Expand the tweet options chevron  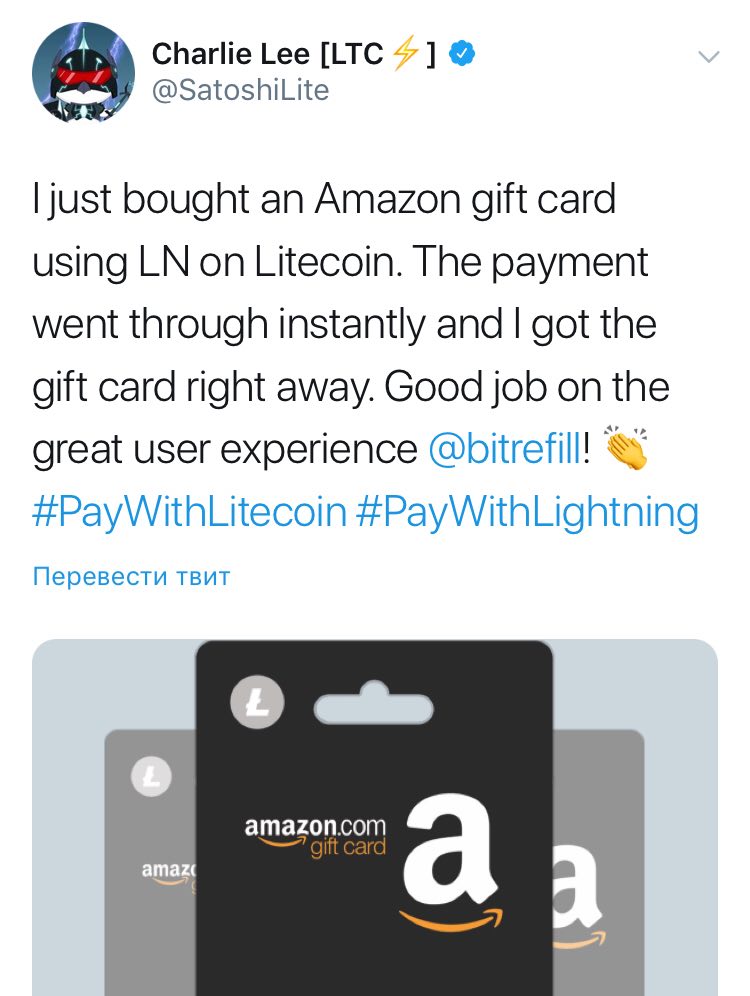pyautogui.click(x=708, y=57)
